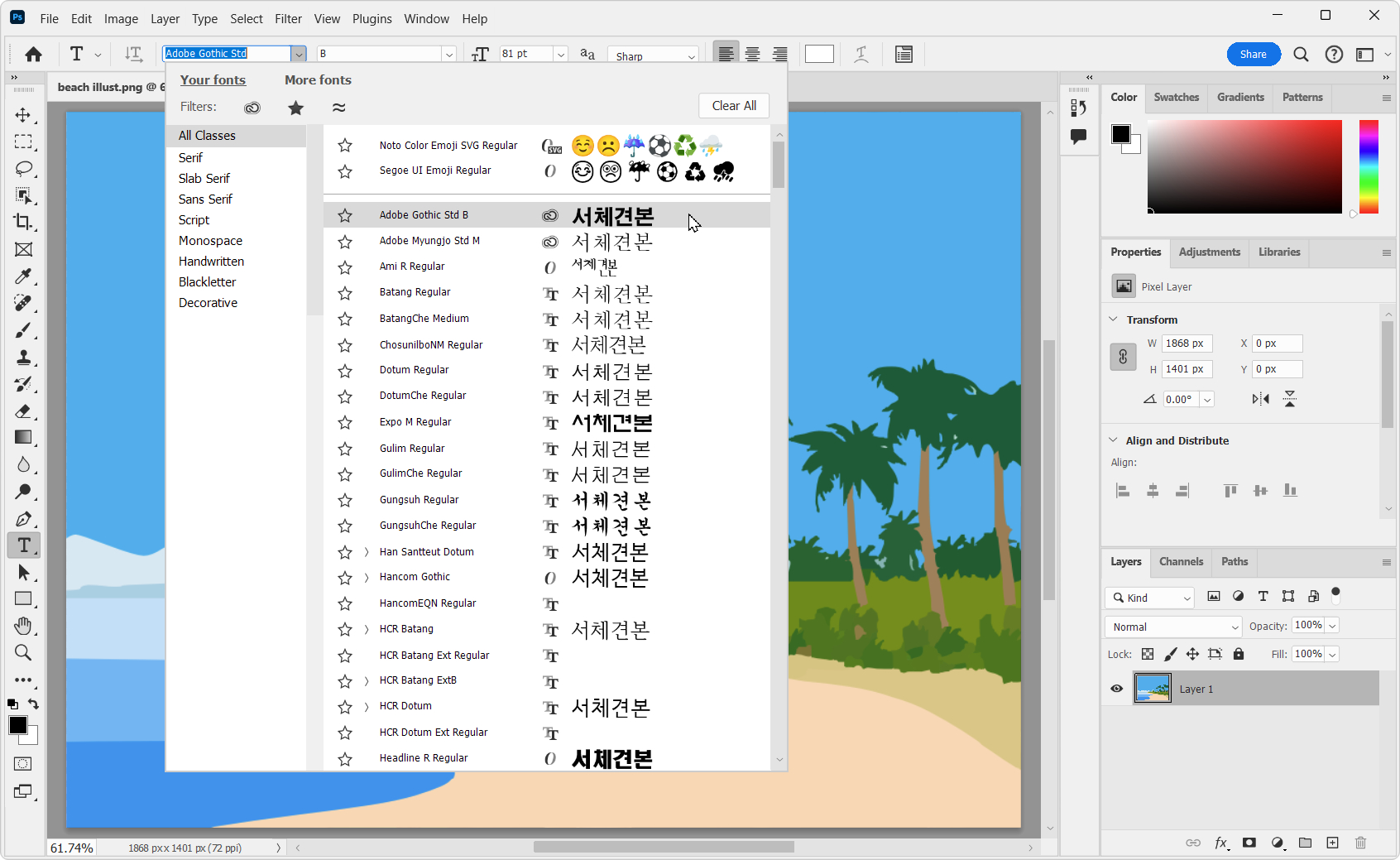
Task: Center align text
Action: tap(753, 54)
